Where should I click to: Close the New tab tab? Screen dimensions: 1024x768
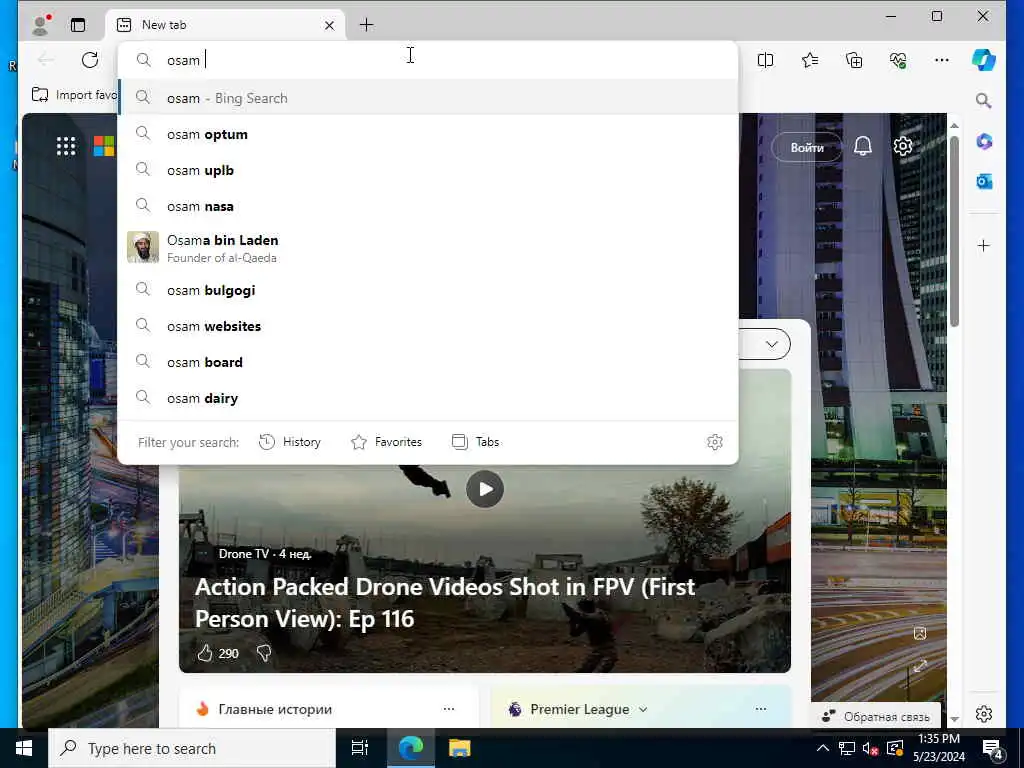click(x=330, y=25)
